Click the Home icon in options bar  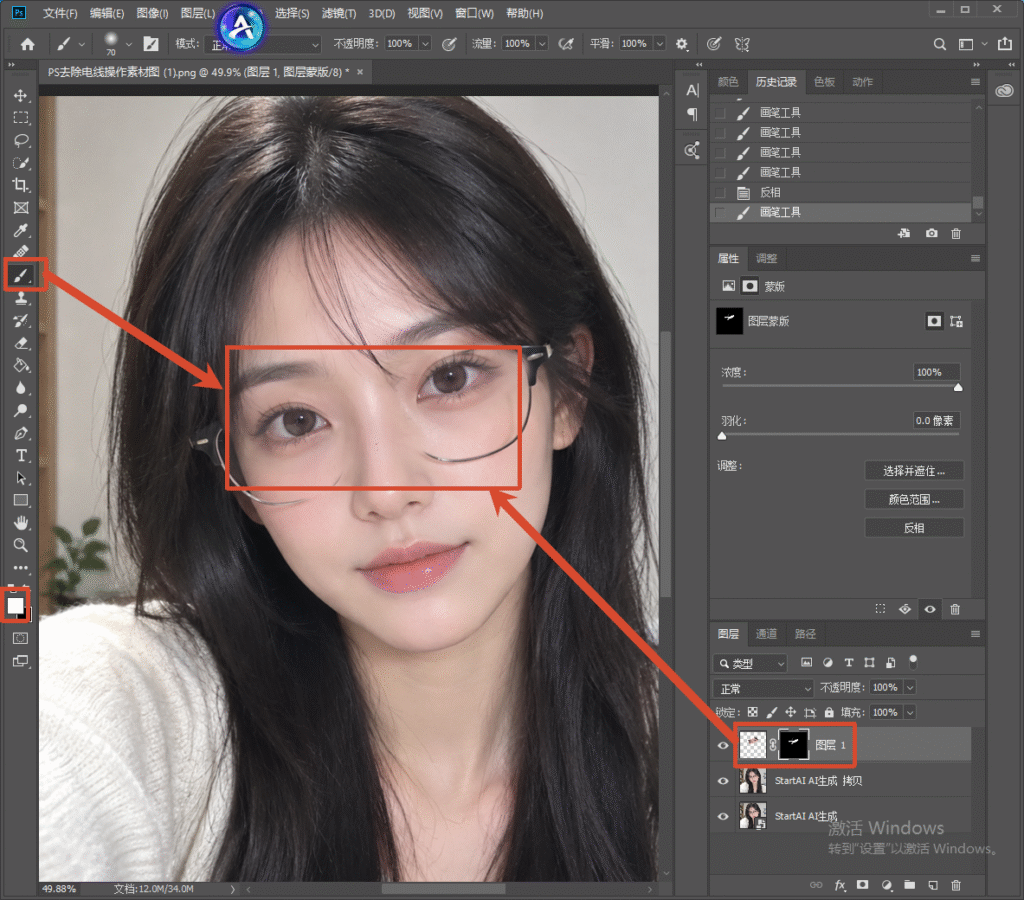[27, 44]
